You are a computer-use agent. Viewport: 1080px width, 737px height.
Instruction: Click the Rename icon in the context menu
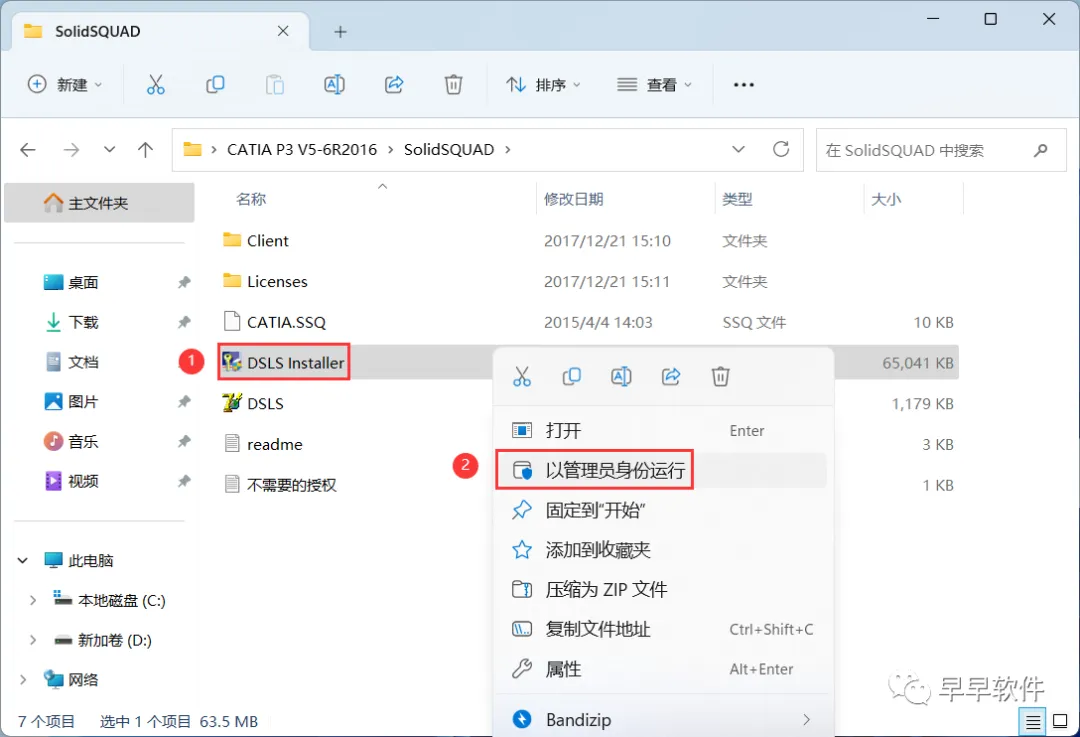point(621,377)
